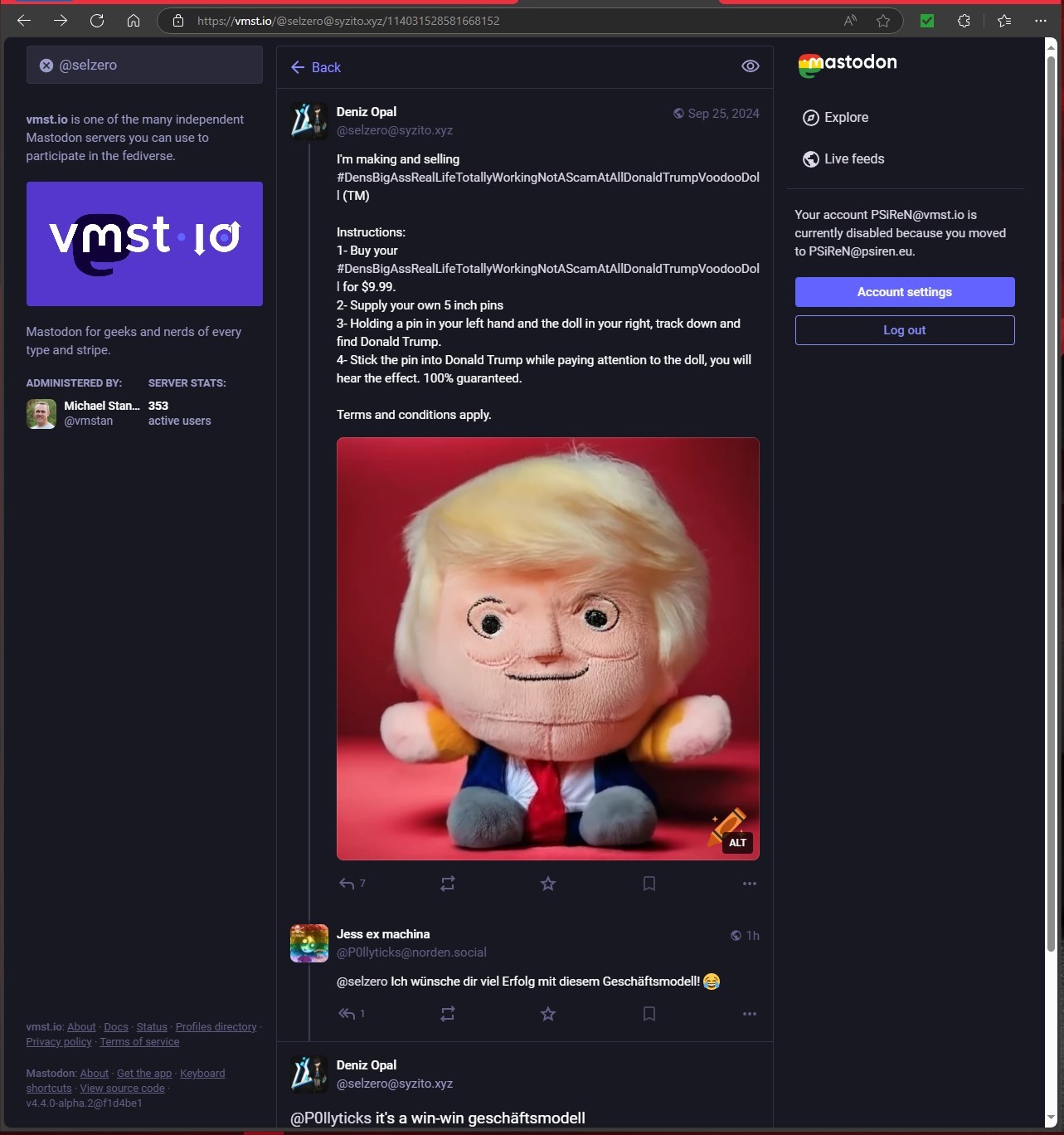Toggle browser favorites star for this page
Screen dimensions: 1064x1135
(883, 21)
